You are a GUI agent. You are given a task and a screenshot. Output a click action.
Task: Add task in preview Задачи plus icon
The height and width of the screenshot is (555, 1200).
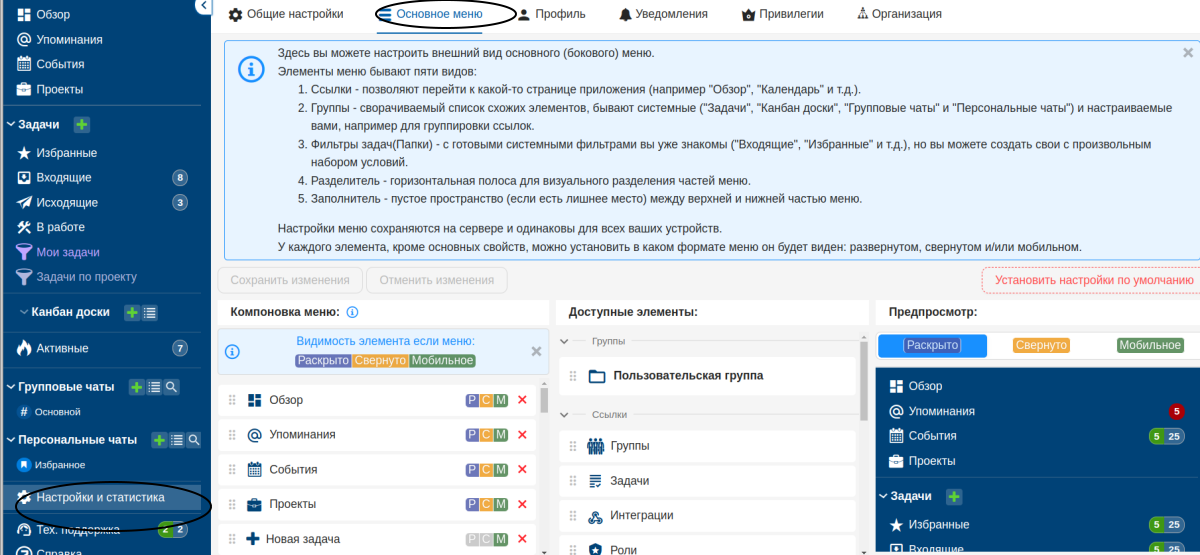tap(954, 496)
